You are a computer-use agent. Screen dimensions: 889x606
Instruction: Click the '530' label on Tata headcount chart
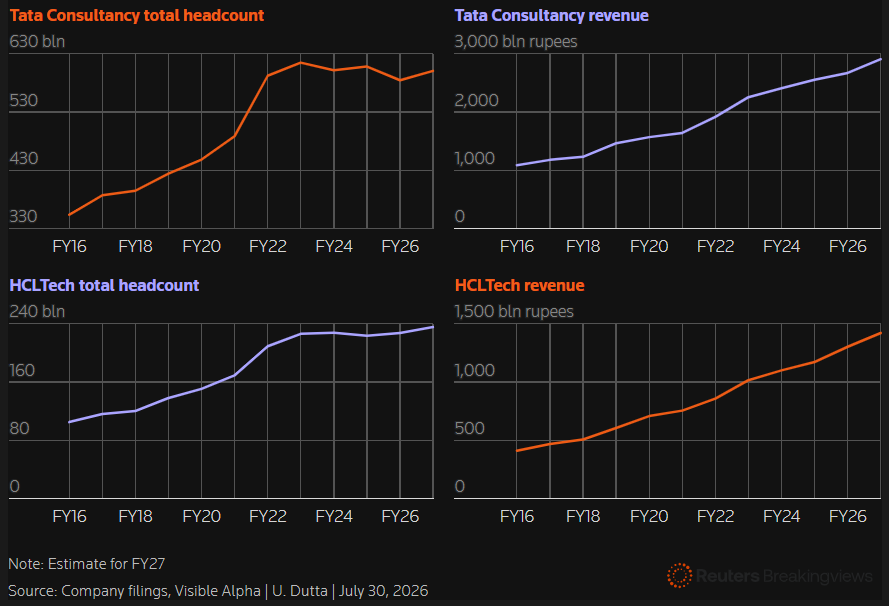click(x=24, y=100)
